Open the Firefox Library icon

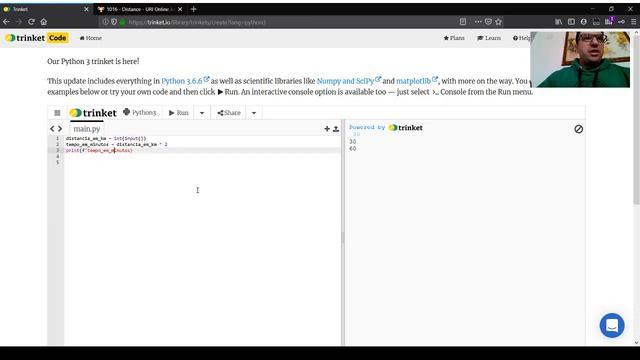(x=558, y=22)
